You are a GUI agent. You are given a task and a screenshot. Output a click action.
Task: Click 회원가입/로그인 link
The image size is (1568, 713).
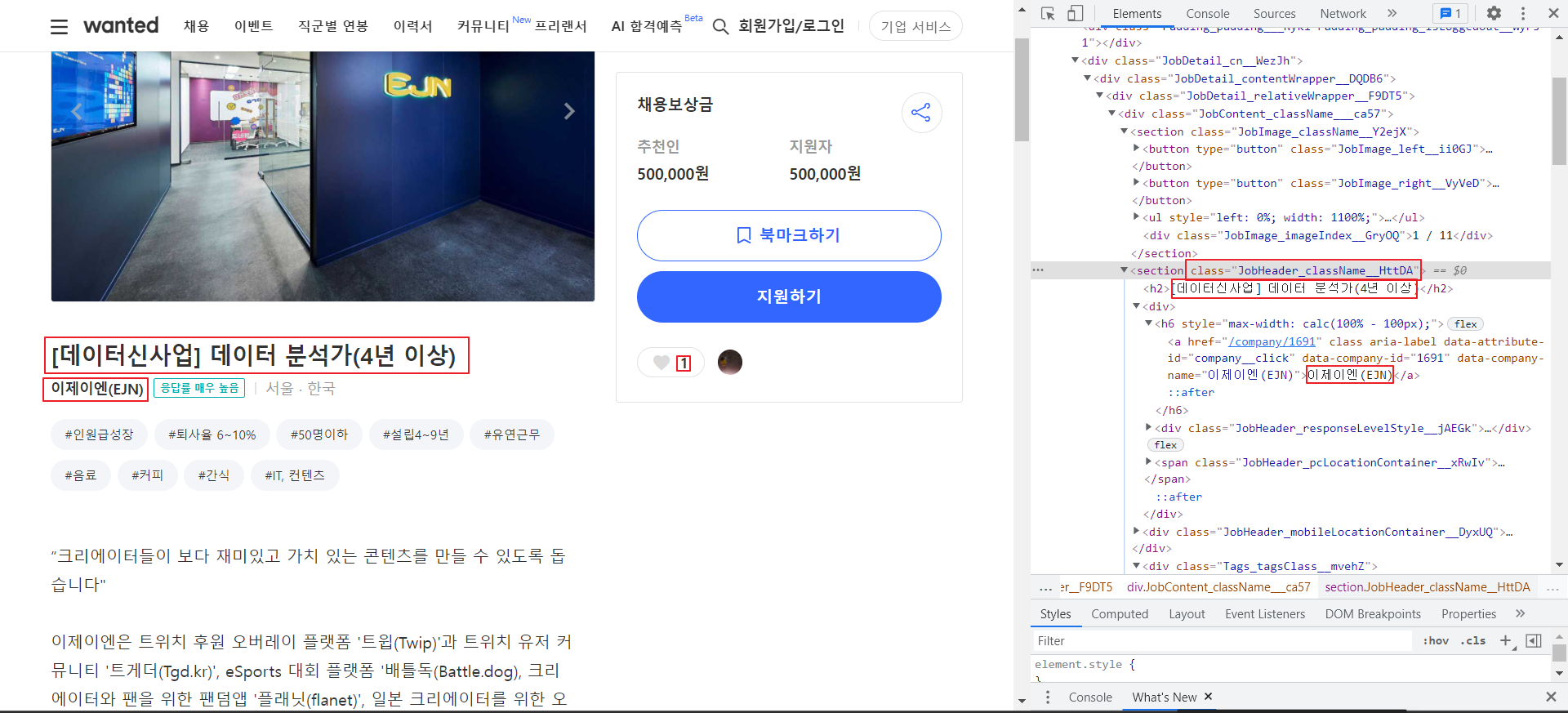pyautogui.click(x=791, y=26)
